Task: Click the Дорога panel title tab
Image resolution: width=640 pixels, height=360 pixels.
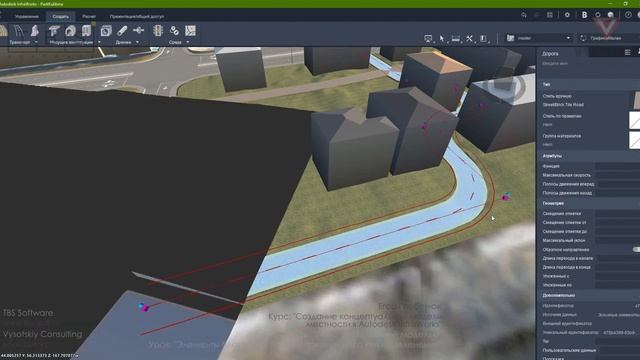Action: (x=550, y=53)
